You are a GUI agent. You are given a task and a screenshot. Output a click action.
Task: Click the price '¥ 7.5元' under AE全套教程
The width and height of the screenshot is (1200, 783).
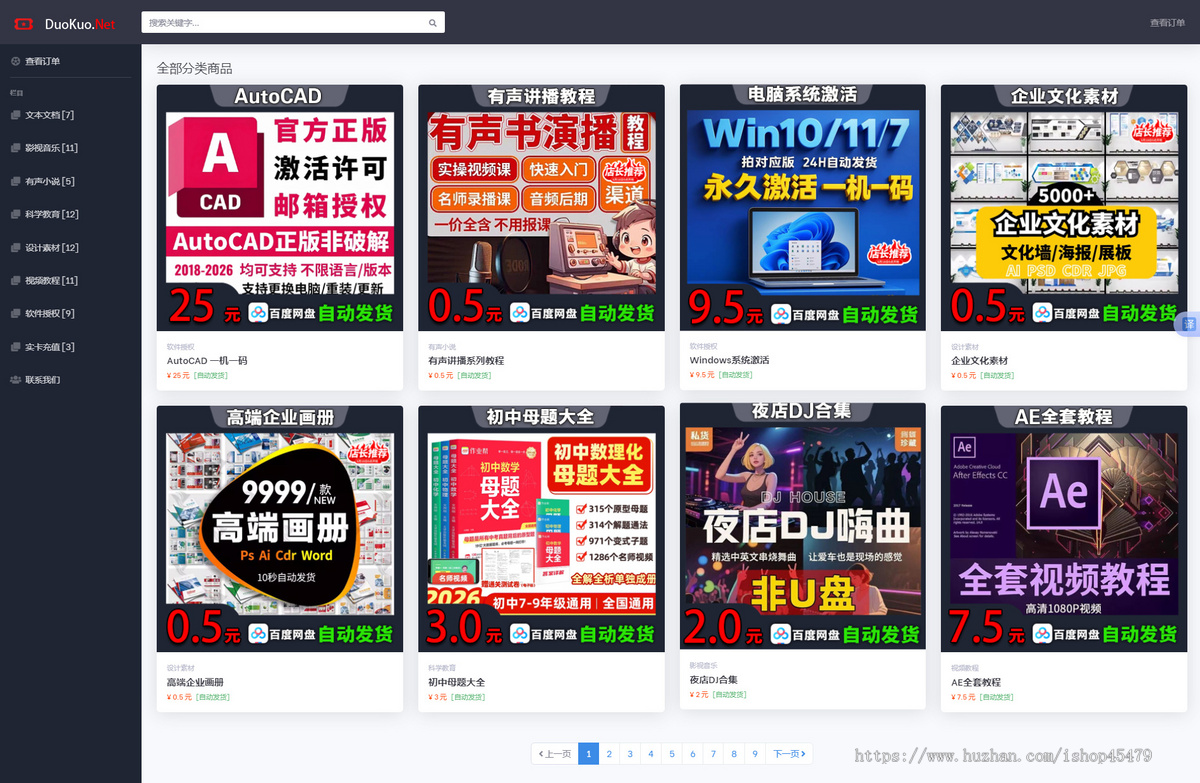[963, 697]
